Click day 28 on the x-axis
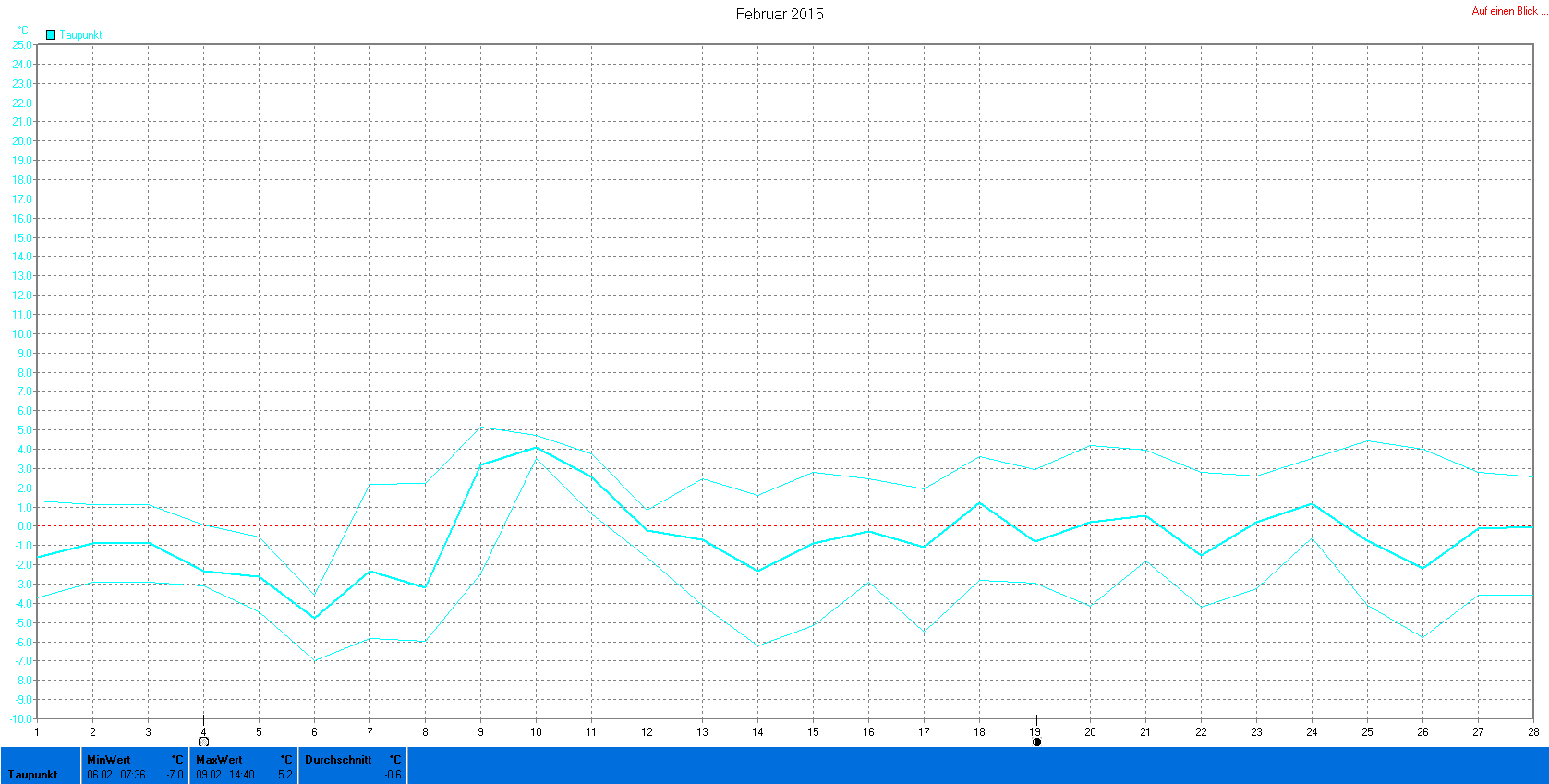Screen dimensions: 1549x784 point(1533,731)
